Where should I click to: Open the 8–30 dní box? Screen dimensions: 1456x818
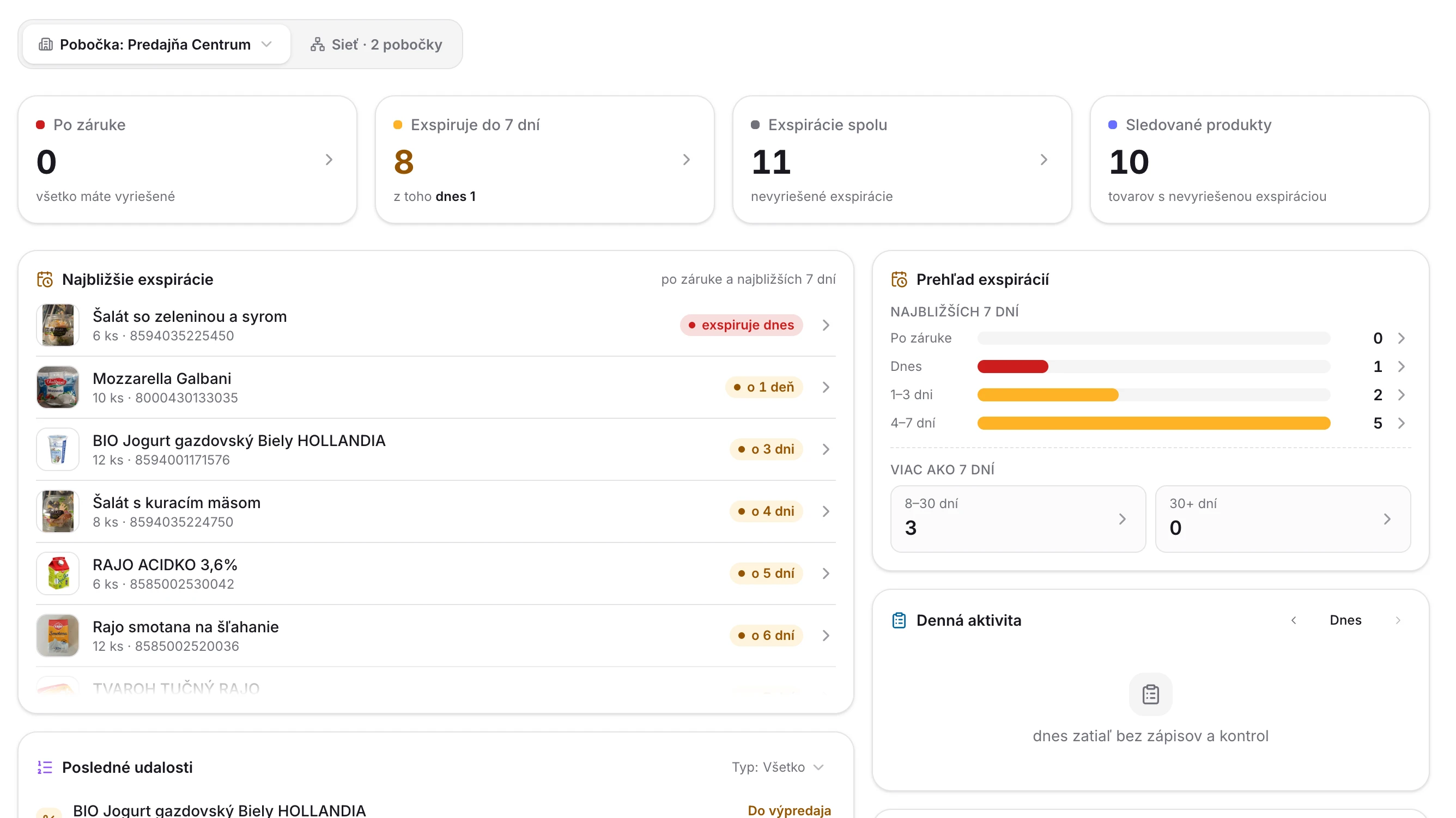[1017, 518]
